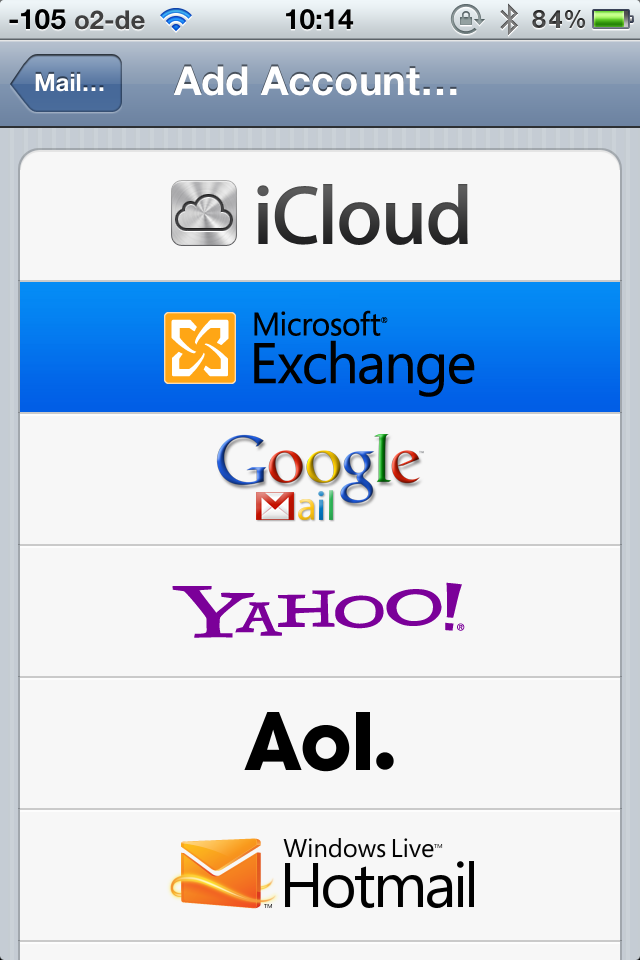Tap the Add Account… title

pos(316,81)
